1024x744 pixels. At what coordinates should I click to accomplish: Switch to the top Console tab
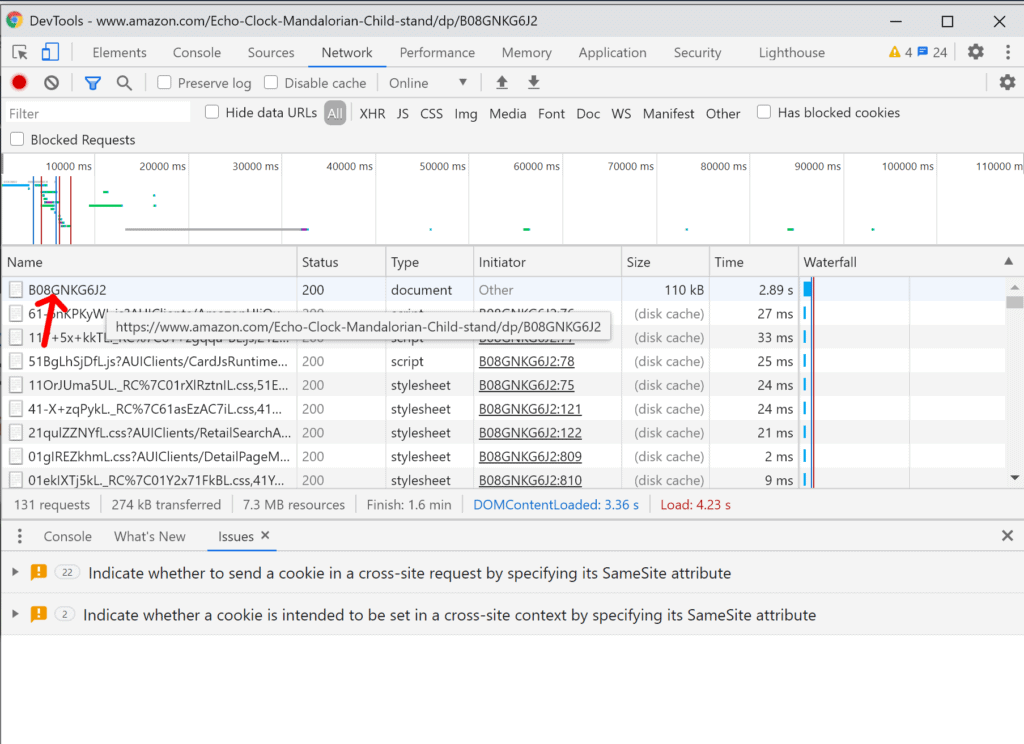coord(197,52)
